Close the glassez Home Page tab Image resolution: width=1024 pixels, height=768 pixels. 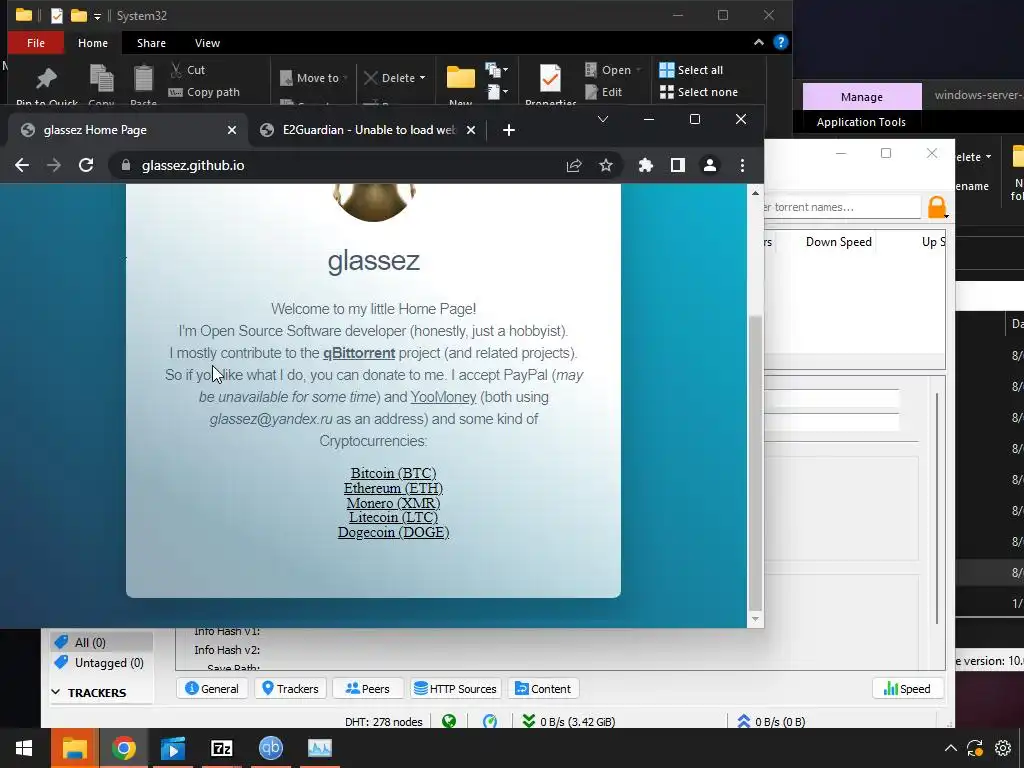[232, 130]
